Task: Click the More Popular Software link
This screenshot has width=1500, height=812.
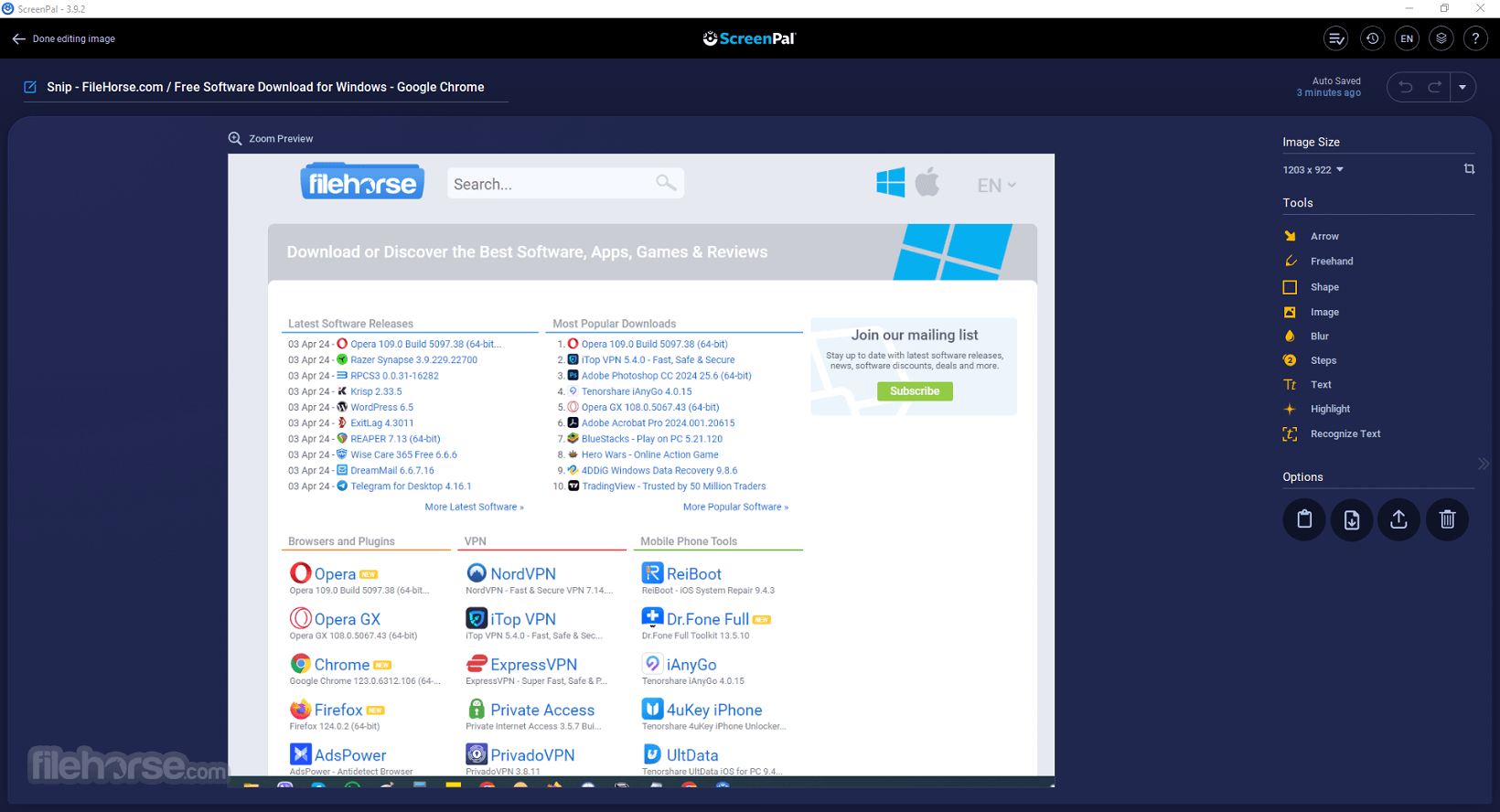Action: coord(735,507)
